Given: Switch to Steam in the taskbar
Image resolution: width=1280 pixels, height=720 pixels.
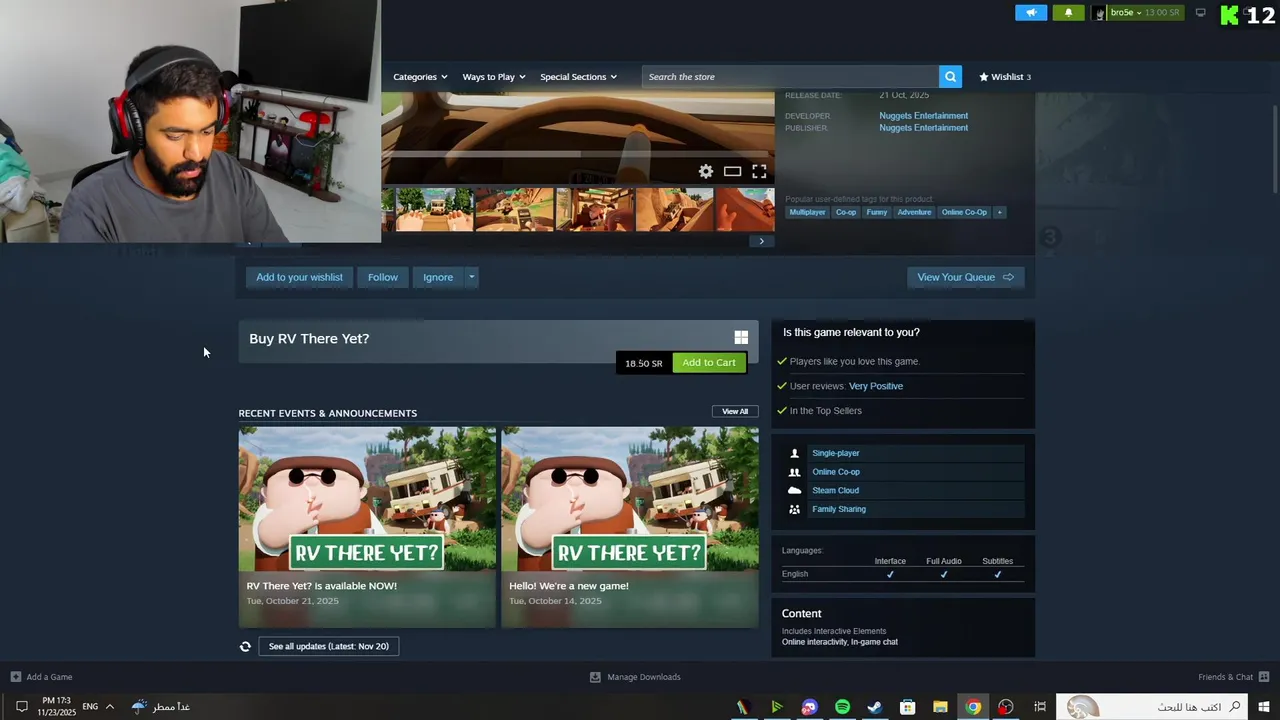Looking at the screenshot, I should (x=874, y=707).
